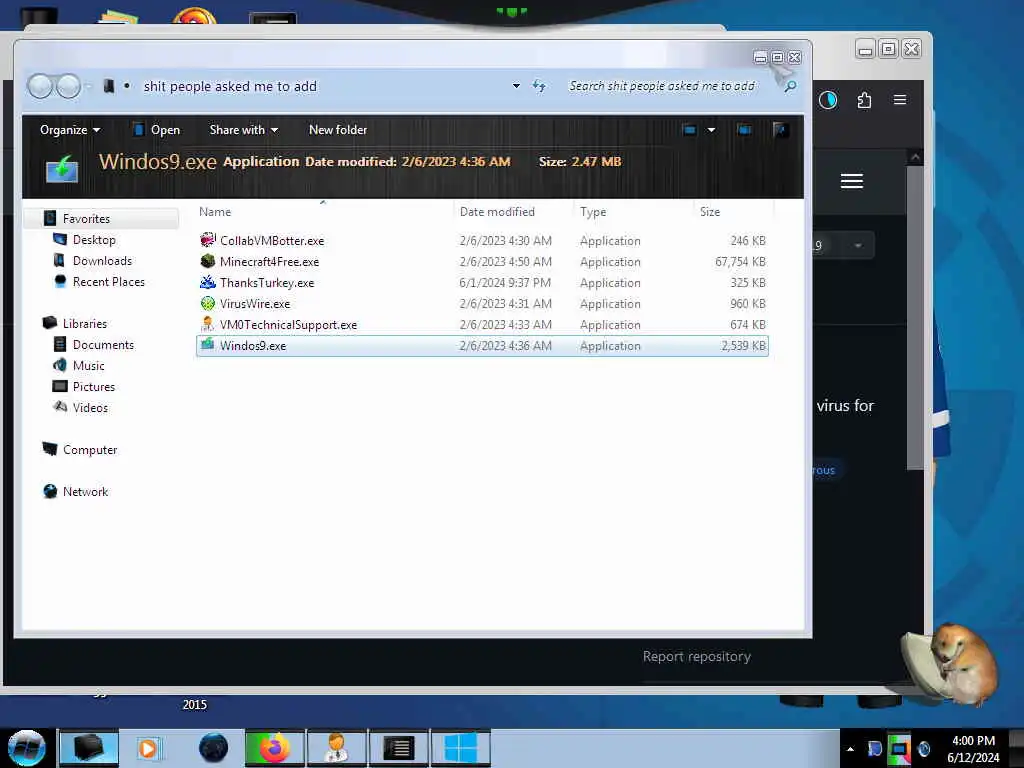Open the browser hamburger menu in toolbar
The height and width of the screenshot is (768, 1024).
(x=900, y=100)
